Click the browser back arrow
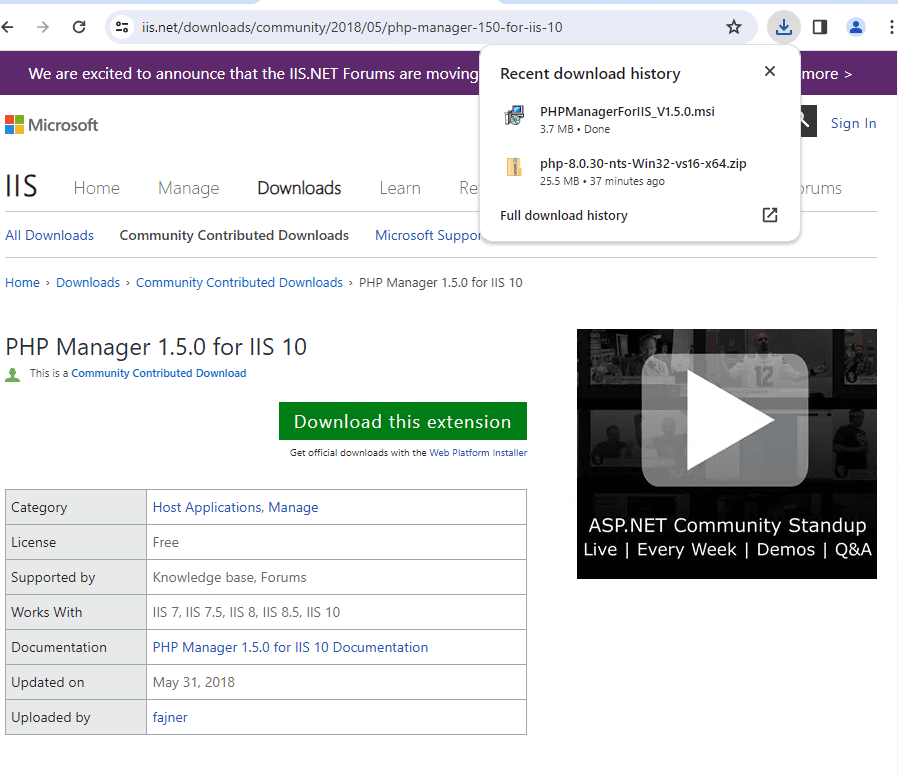Viewport: 898px width, 776px height. 9,27
